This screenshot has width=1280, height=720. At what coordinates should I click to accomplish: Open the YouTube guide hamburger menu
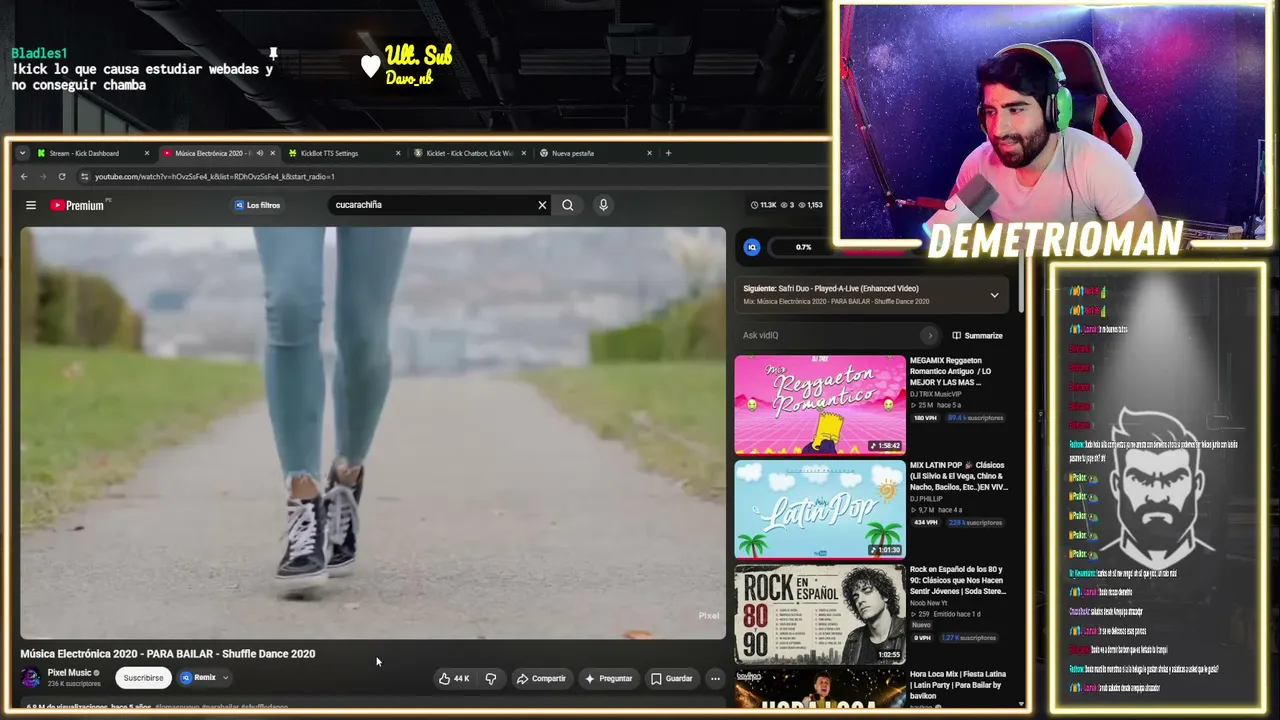[x=31, y=205]
